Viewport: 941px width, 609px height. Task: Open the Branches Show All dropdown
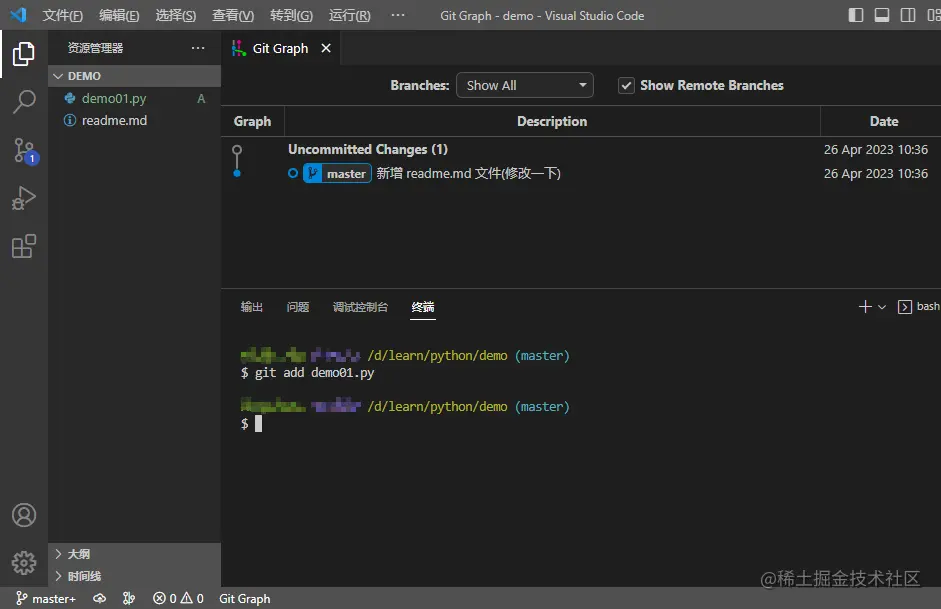point(525,85)
